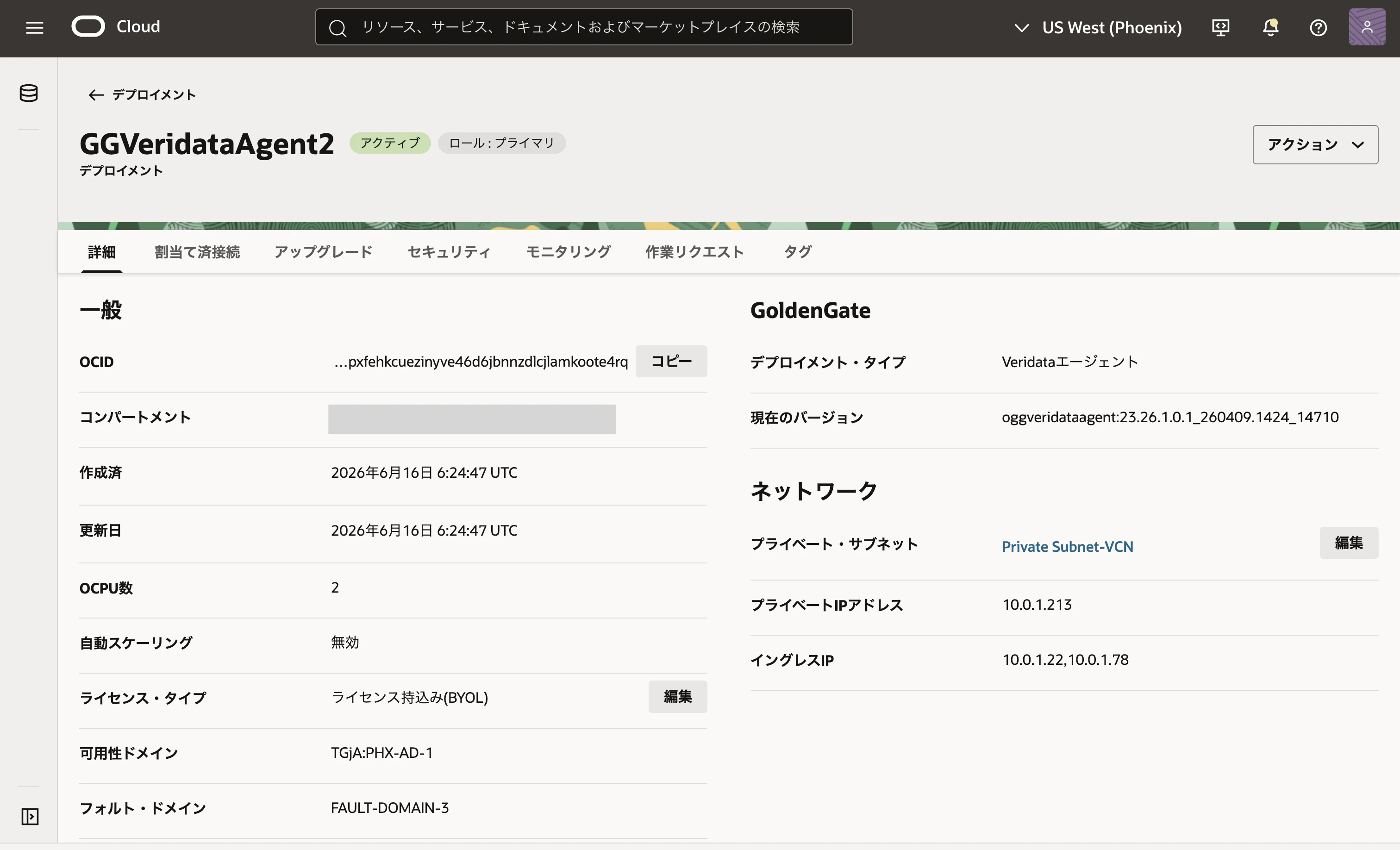Open the help question mark icon

coord(1318,27)
